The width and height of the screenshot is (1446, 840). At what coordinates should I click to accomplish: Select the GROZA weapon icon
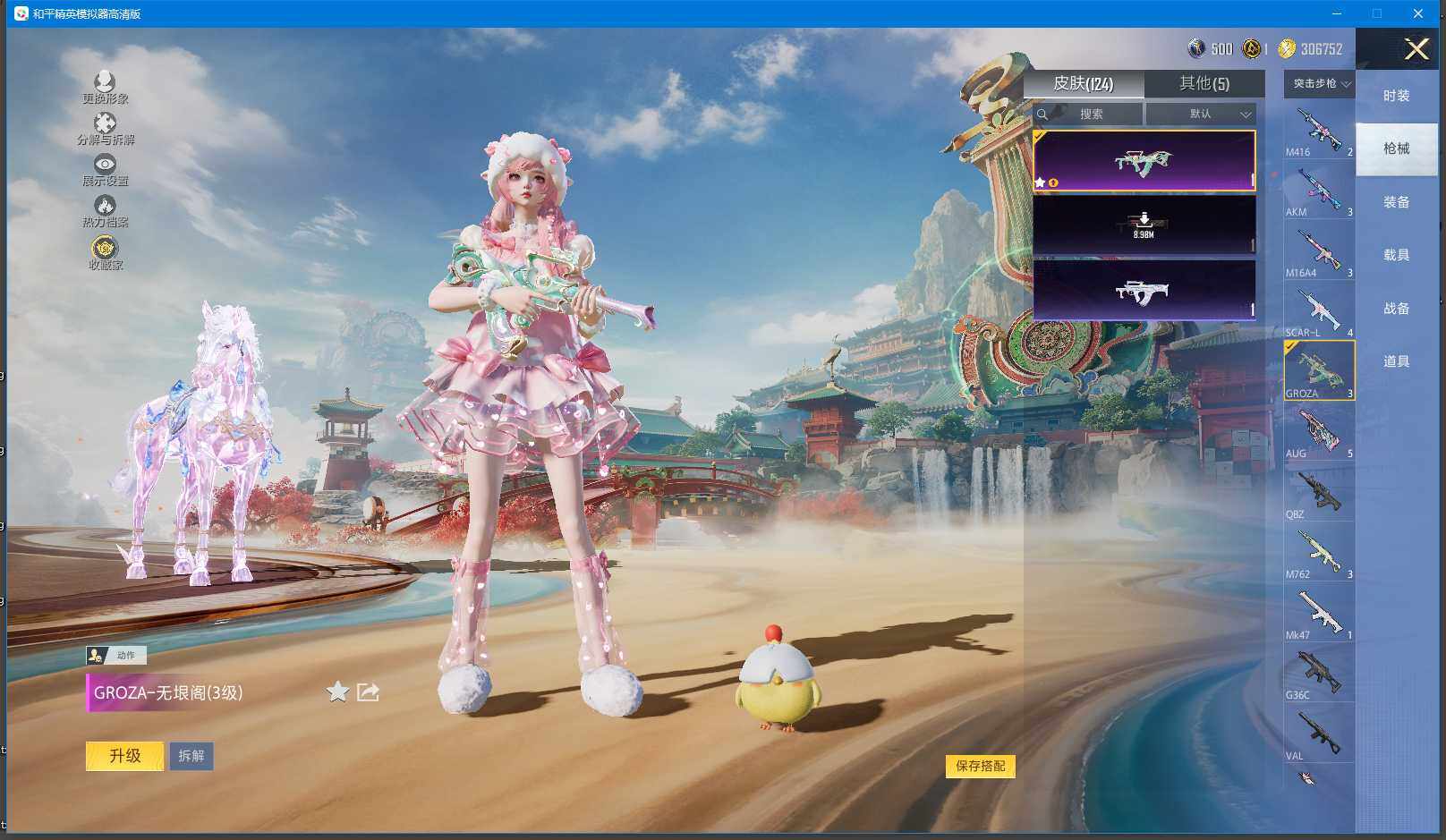1319,370
